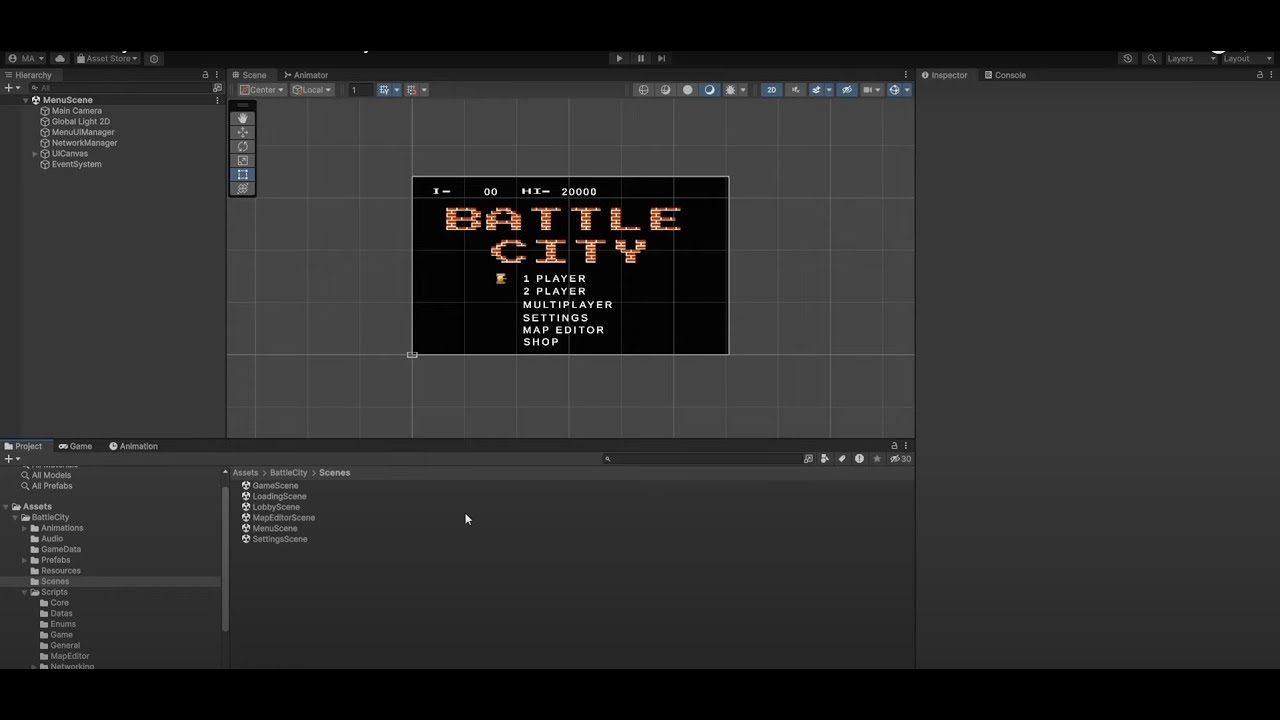This screenshot has height=720, width=1280.
Task: Expand the Prefabs folder in Project tree
Action: coord(24,560)
